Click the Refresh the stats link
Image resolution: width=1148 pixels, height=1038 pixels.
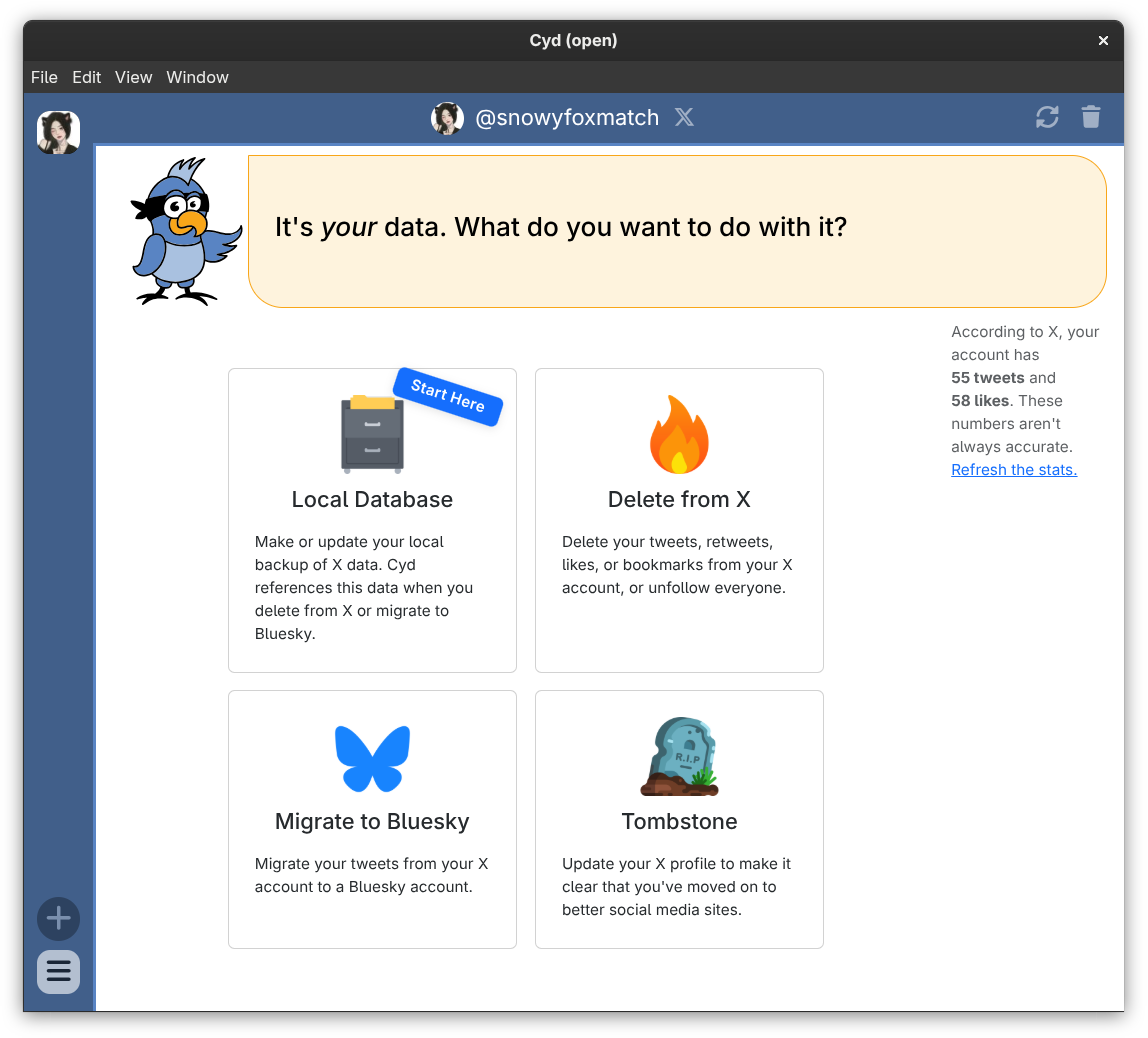coord(1014,470)
